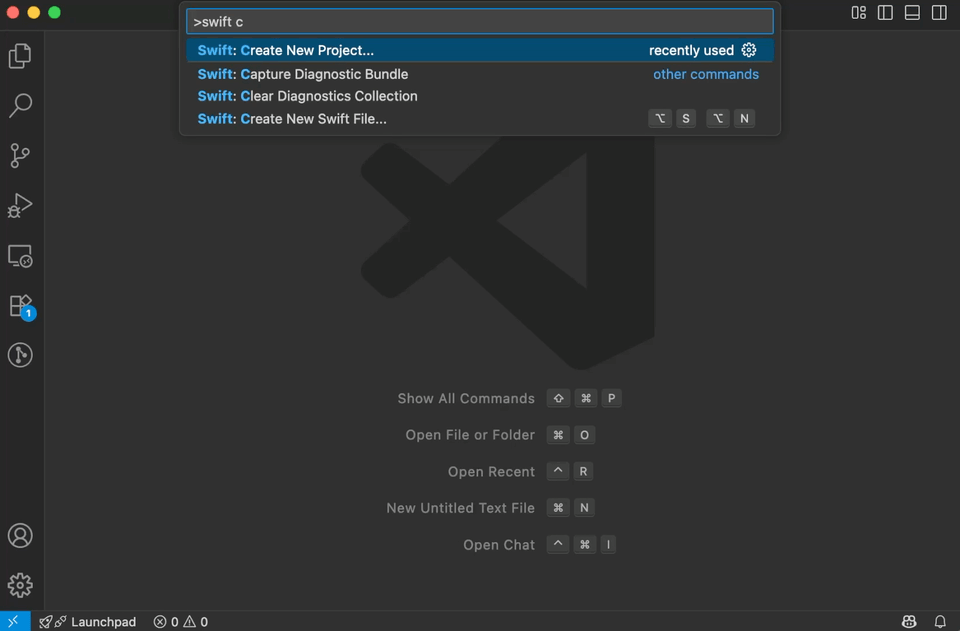This screenshot has width=960, height=631.
Task: Run Swift: Create New Swift File command
Action: (x=480, y=119)
